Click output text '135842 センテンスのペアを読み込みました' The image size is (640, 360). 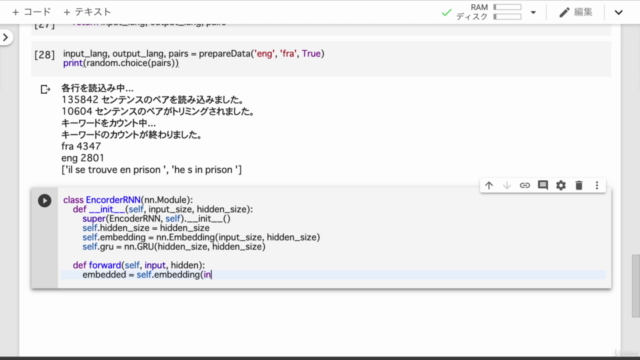(153, 100)
